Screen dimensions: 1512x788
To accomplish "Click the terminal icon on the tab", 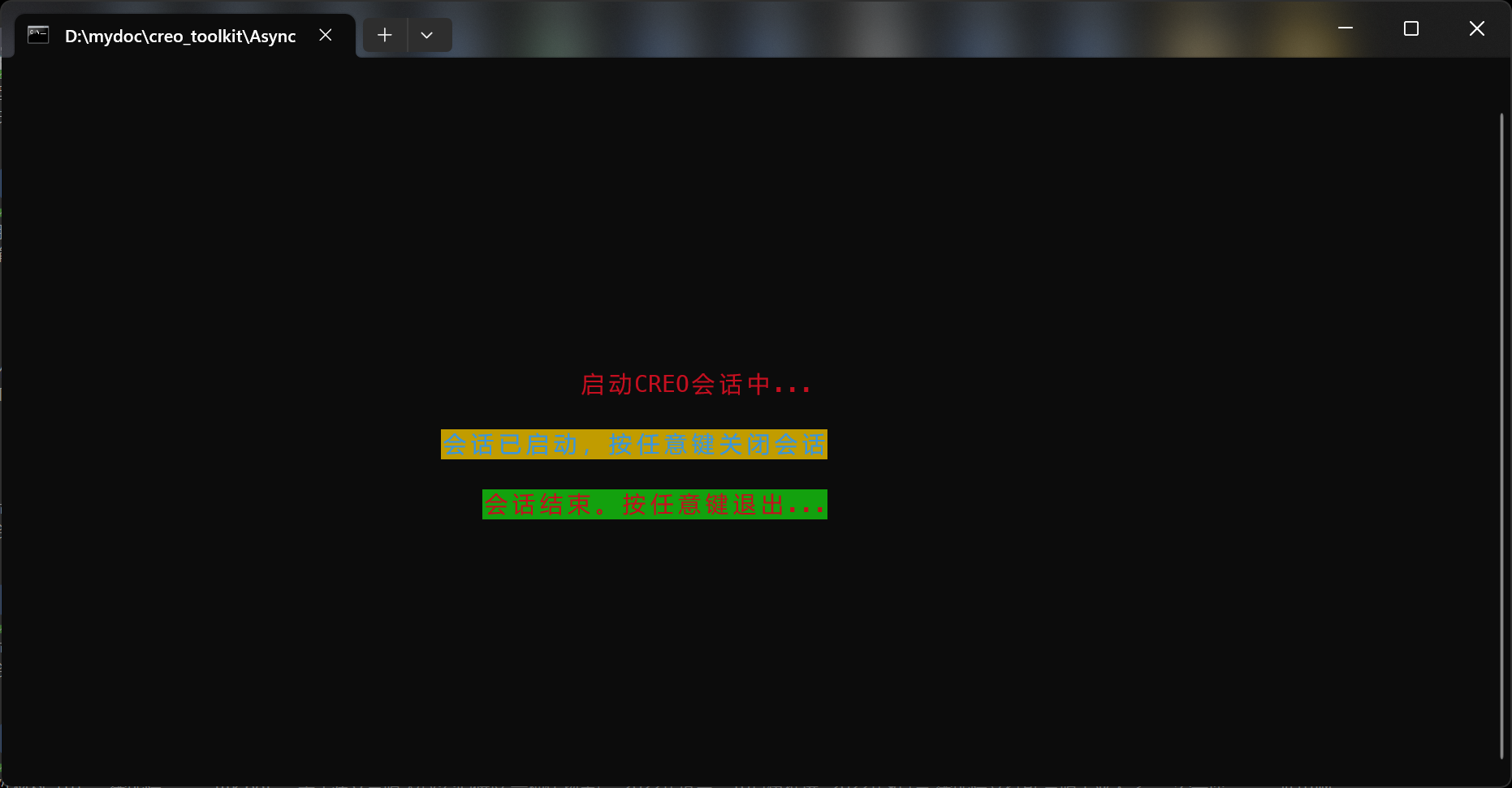I will click(38, 35).
